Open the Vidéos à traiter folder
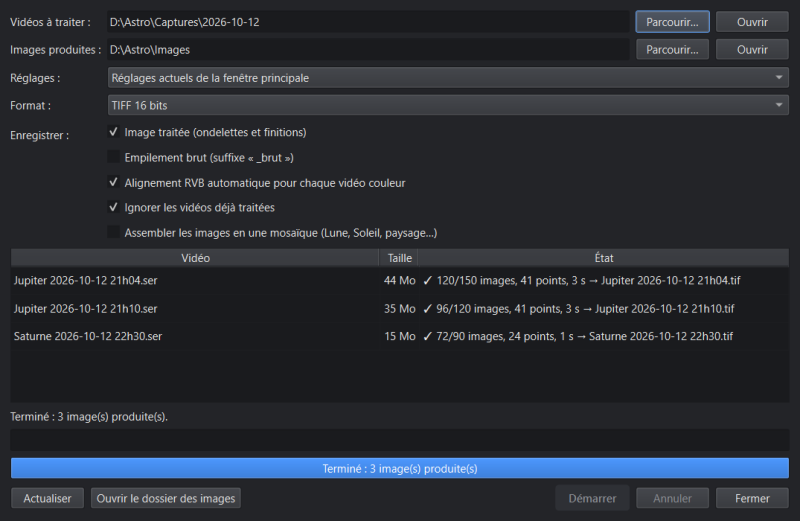The image size is (800, 521). pos(752,22)
